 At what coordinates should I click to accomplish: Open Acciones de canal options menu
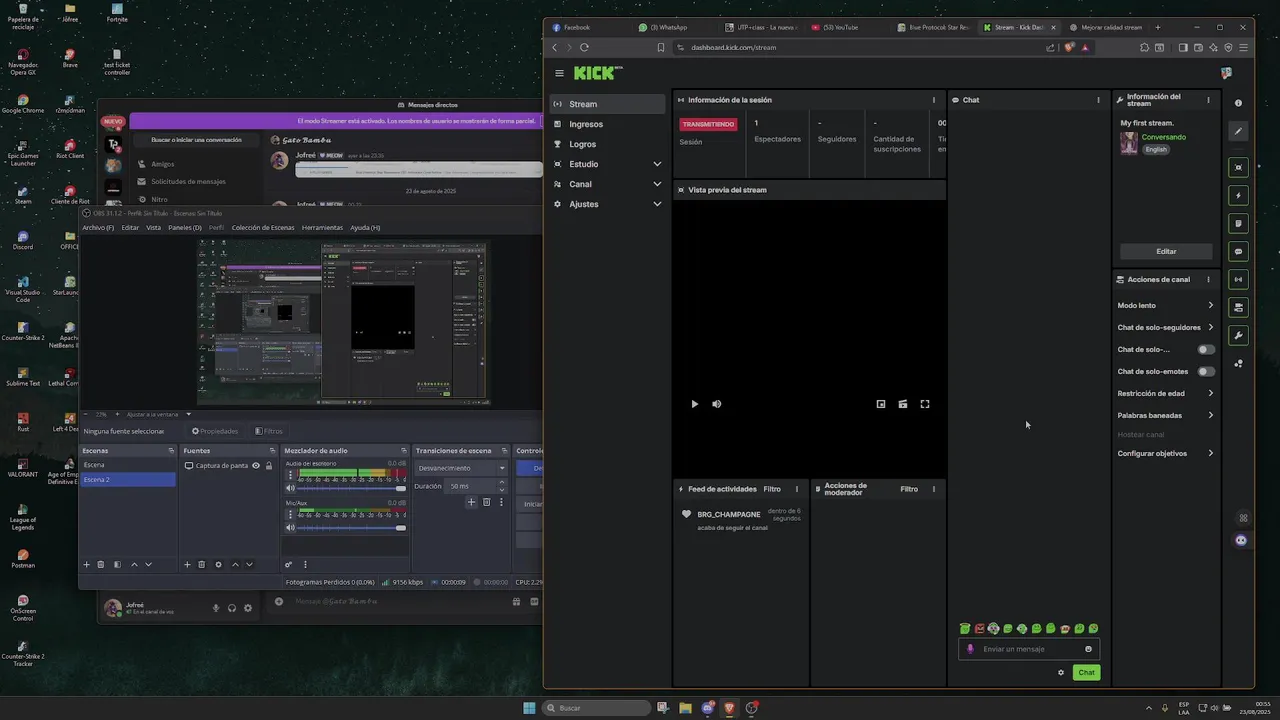point(1208,280)
